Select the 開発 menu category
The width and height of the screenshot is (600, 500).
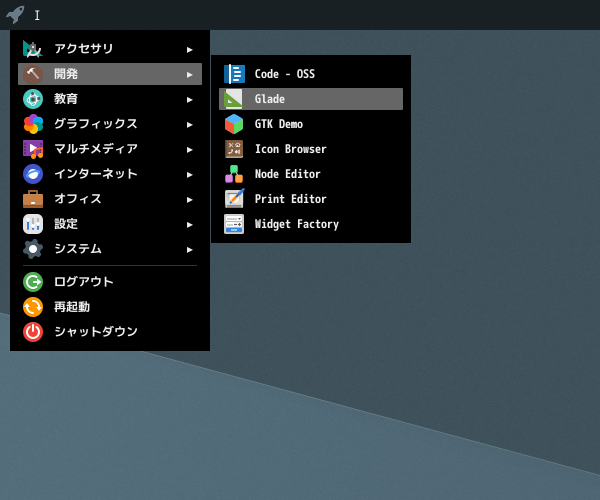tap(110, 74)
